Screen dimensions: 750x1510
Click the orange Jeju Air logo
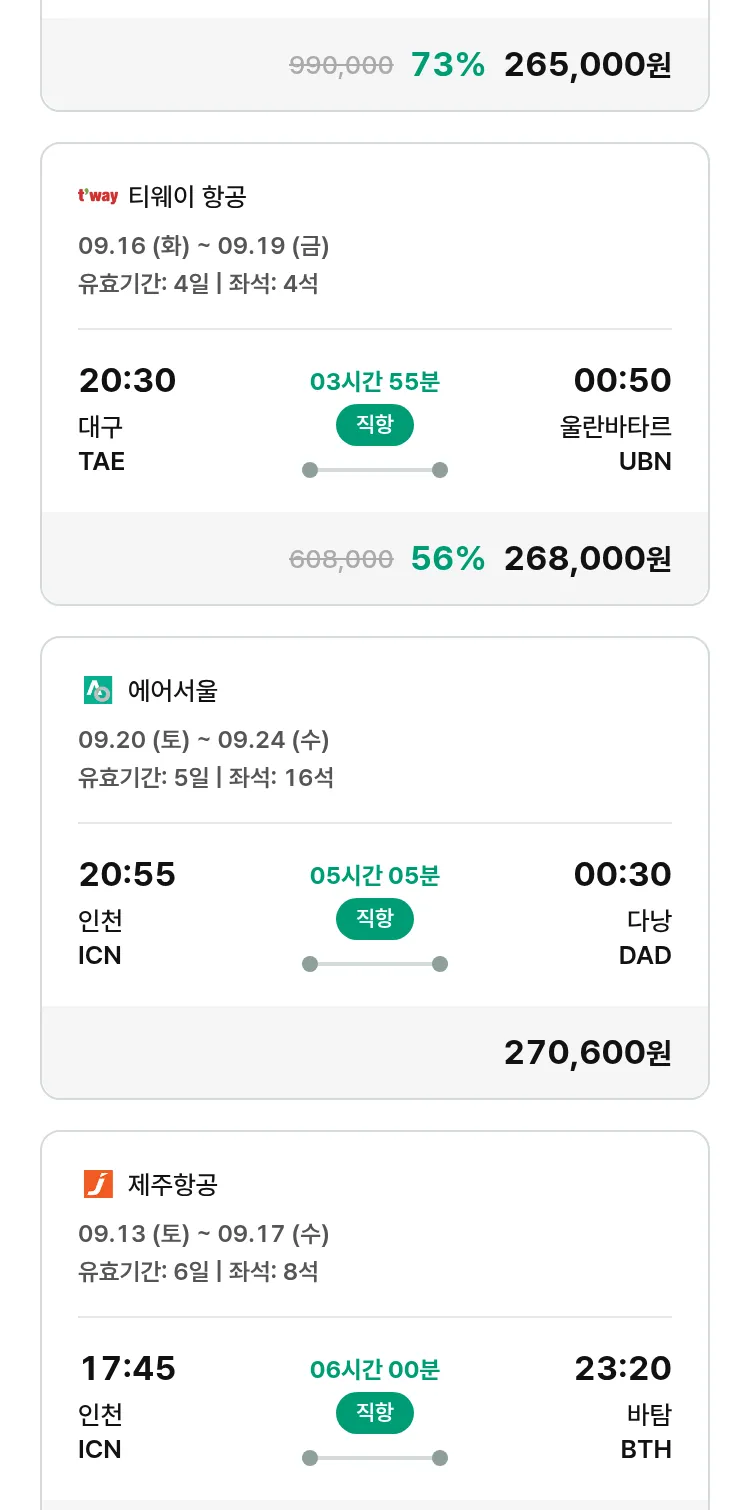98,1184
